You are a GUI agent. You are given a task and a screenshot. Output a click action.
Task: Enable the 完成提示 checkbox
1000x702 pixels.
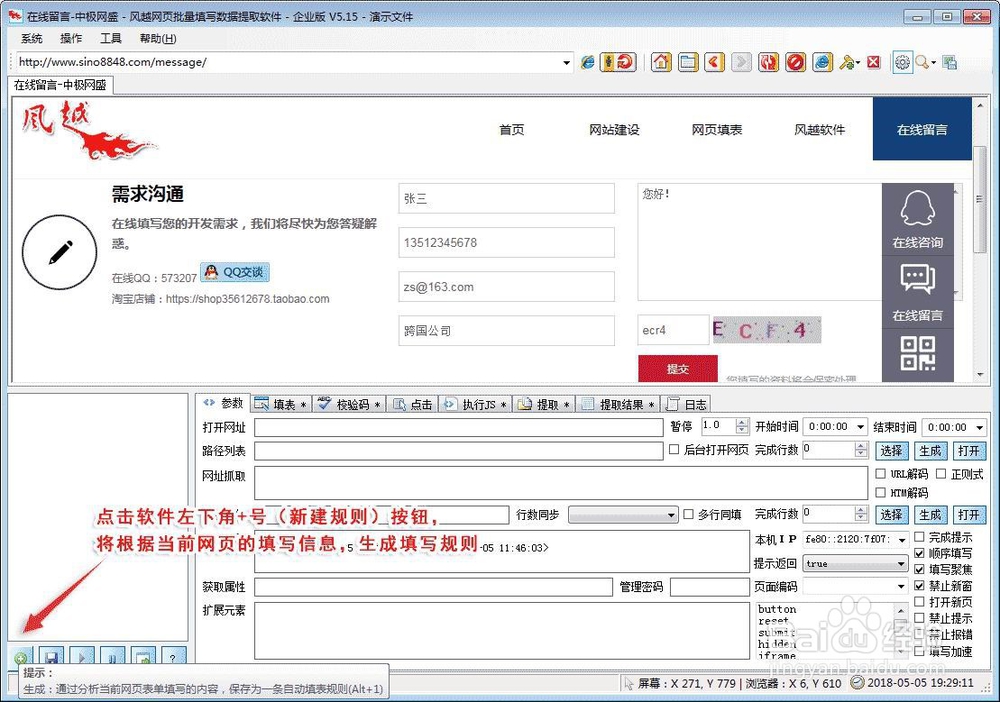(920, 537)
